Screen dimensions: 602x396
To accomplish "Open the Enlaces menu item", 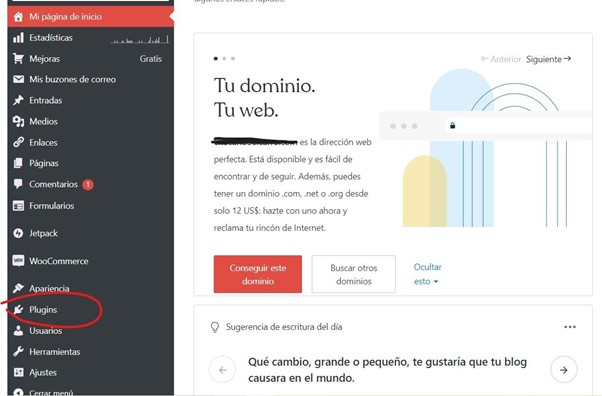I will tap(91, 142).
